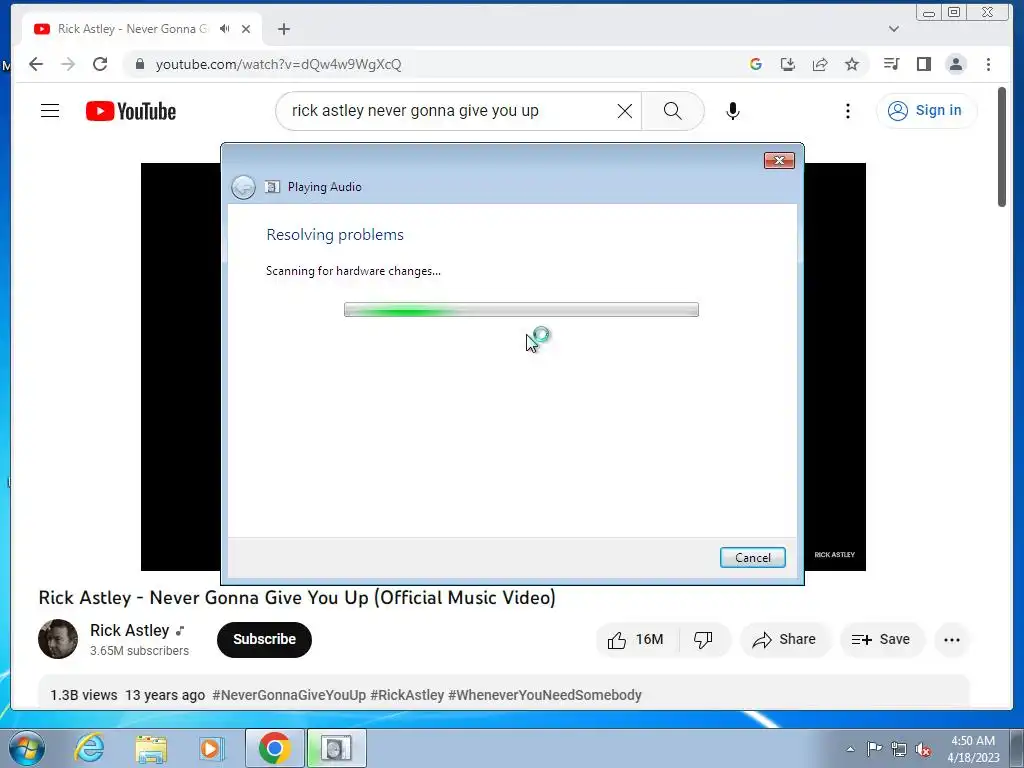Launch Internet Explorer from taskbar
The width and height of the screenshot is (1024, 768).
tap(89, 748)
